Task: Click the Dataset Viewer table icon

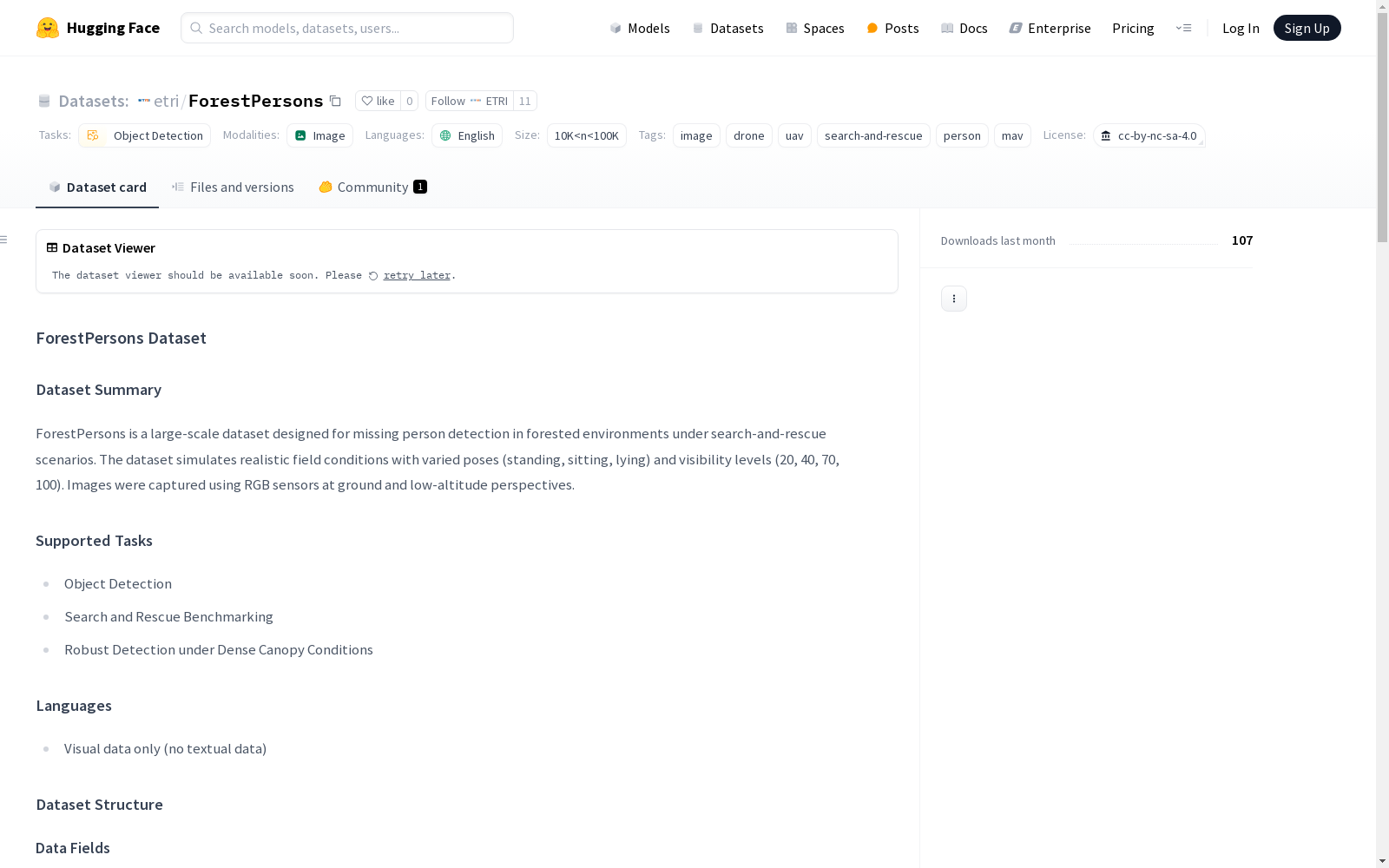Action: point(52,247)
